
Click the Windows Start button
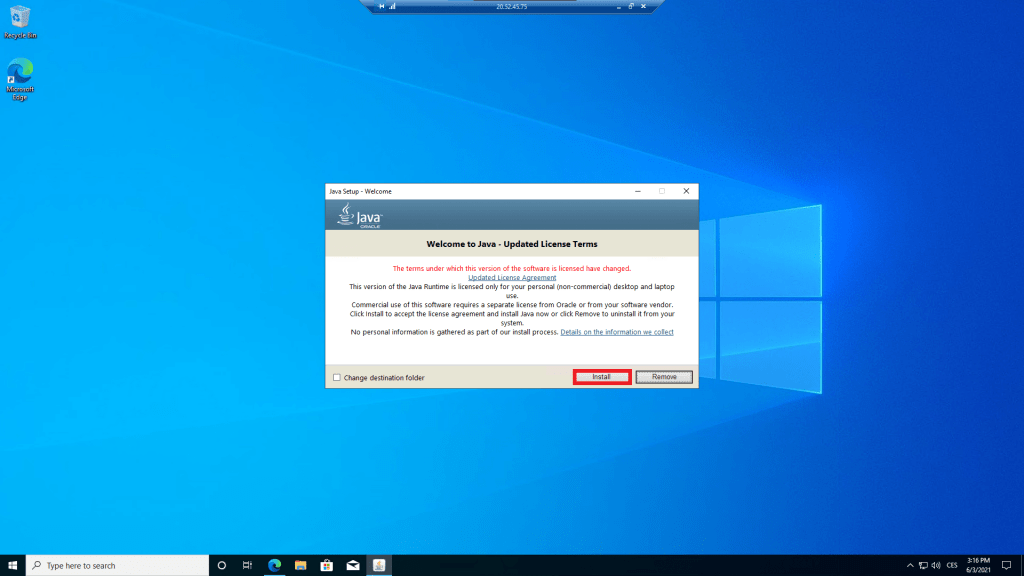[x=13, y=565]
